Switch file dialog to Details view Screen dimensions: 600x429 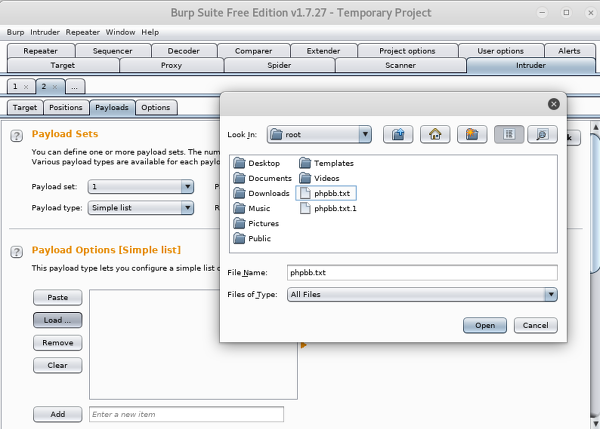pyautogui.click(x=542, y=134)
